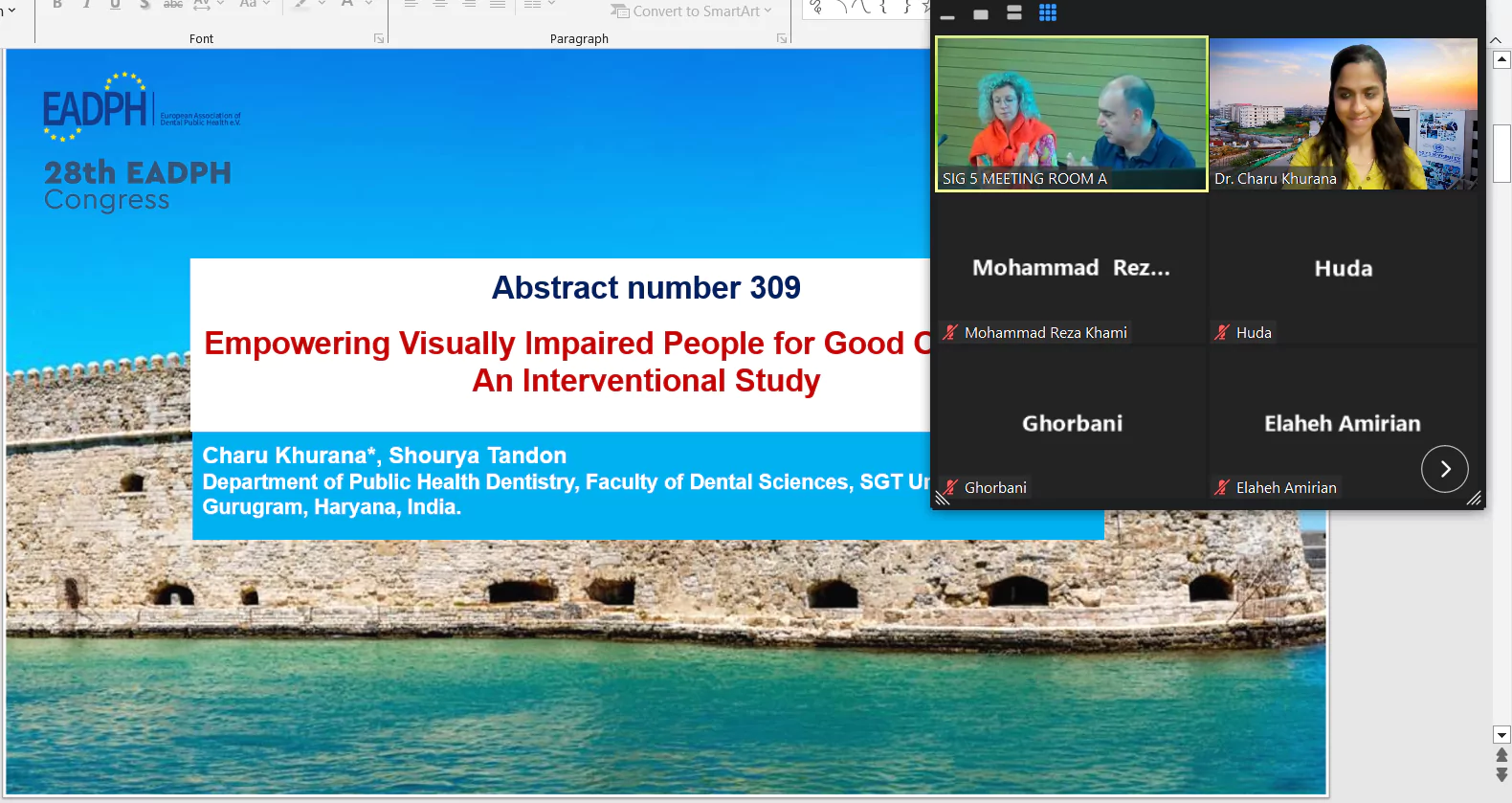Go to next page of participants
This screenshot has width=1512, height=803.
[x=1444, y=469]
